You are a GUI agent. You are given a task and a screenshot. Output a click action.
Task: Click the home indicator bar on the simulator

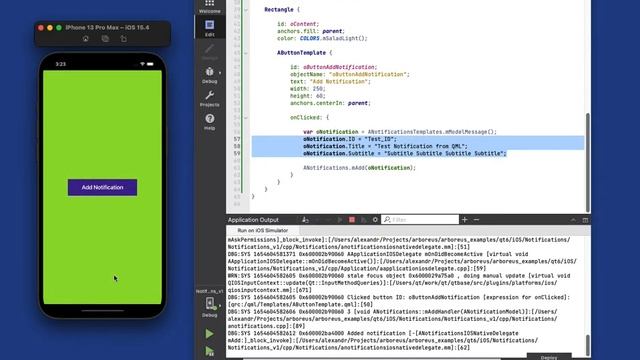102,311
